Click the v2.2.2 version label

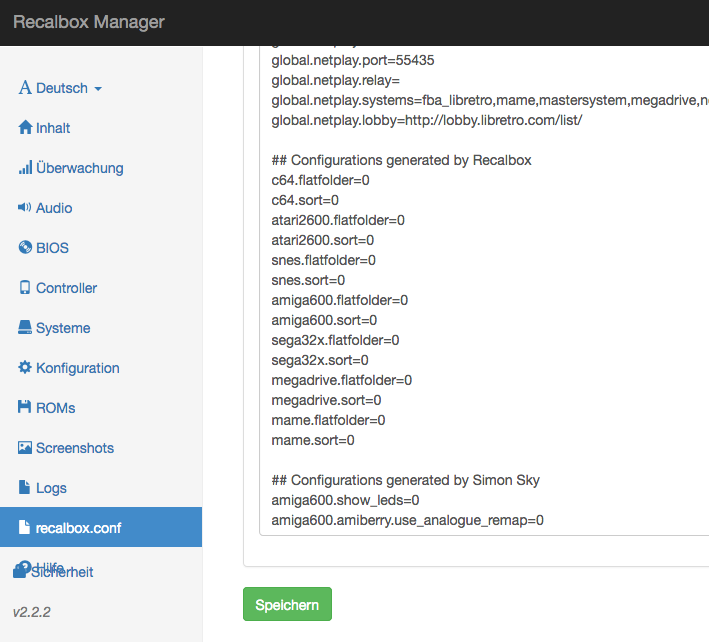[x=32, y=612]
